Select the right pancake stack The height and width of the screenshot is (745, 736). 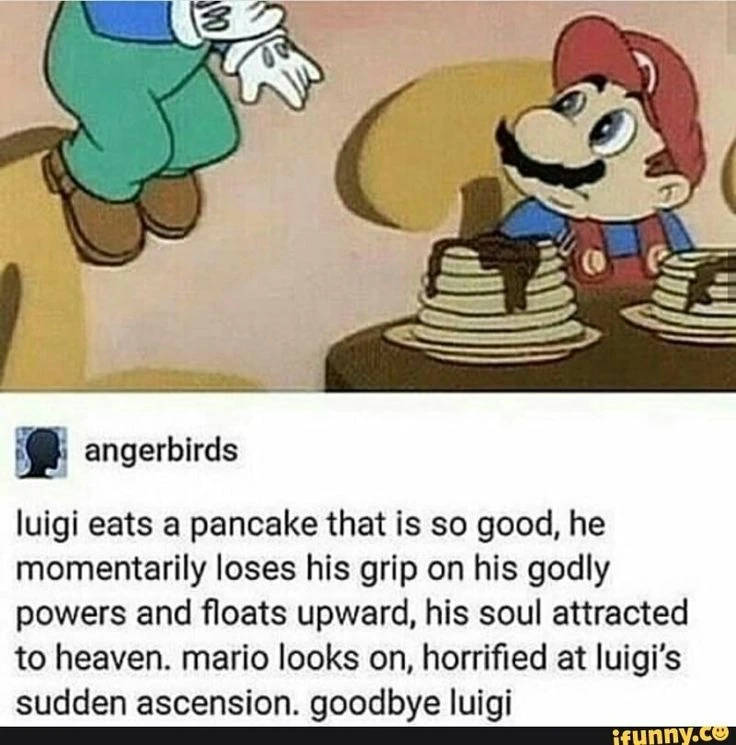coord(684,299)
